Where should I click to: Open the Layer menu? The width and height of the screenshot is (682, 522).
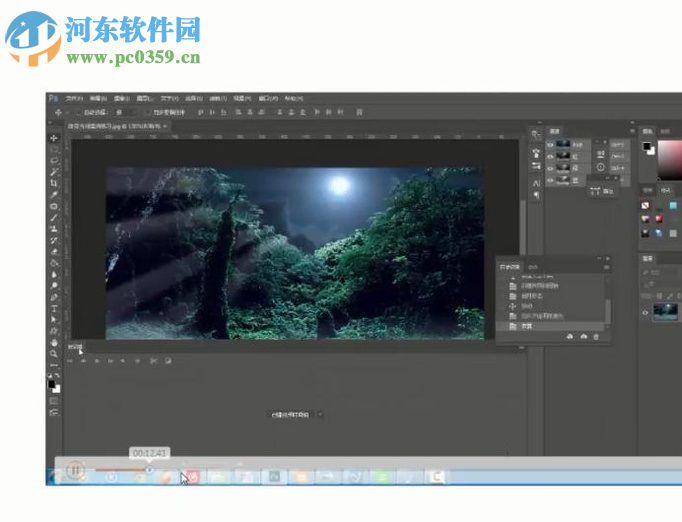point(145,99)
